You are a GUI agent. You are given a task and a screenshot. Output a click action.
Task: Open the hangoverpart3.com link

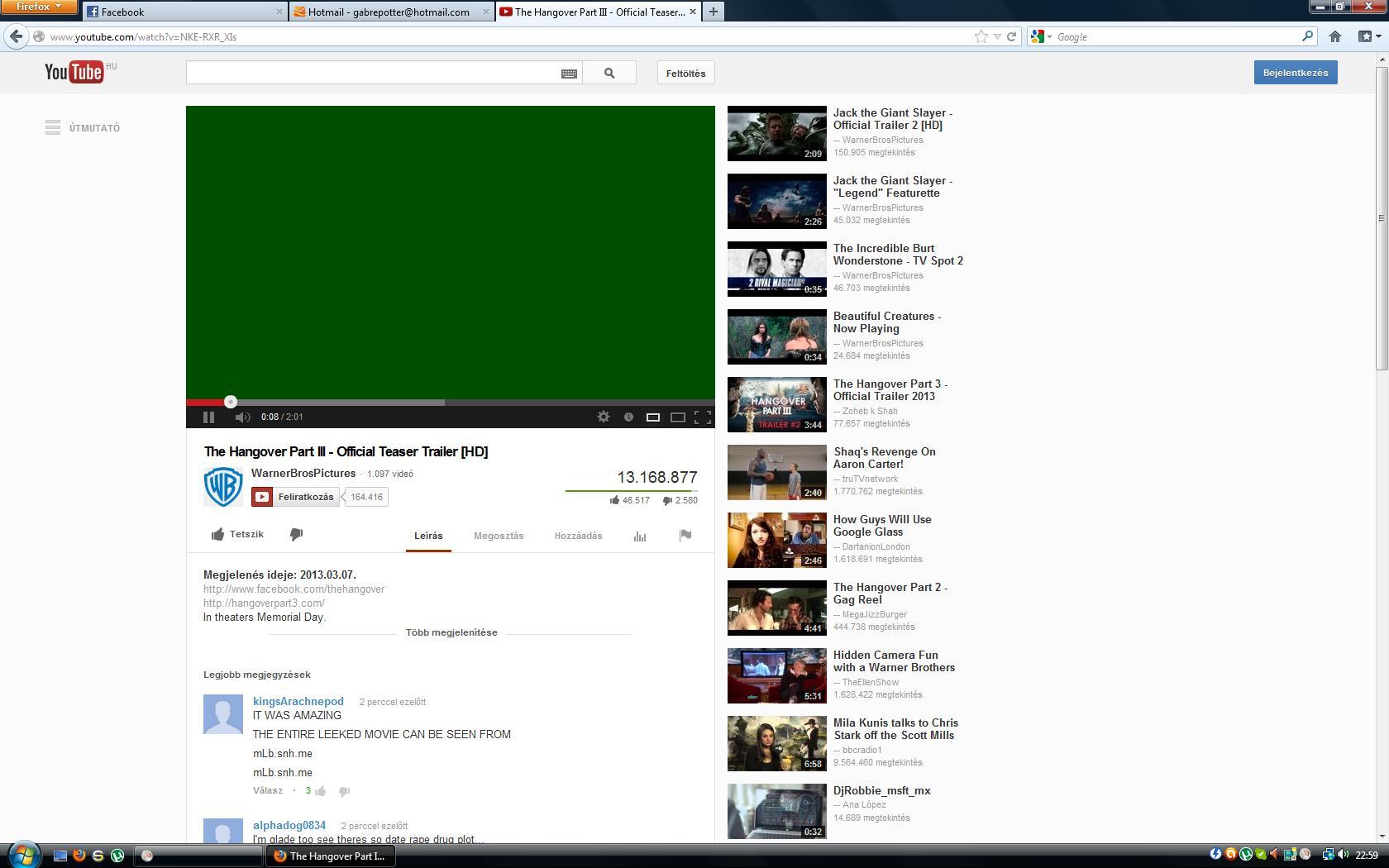pyautogui.click(x=264, y=603)
